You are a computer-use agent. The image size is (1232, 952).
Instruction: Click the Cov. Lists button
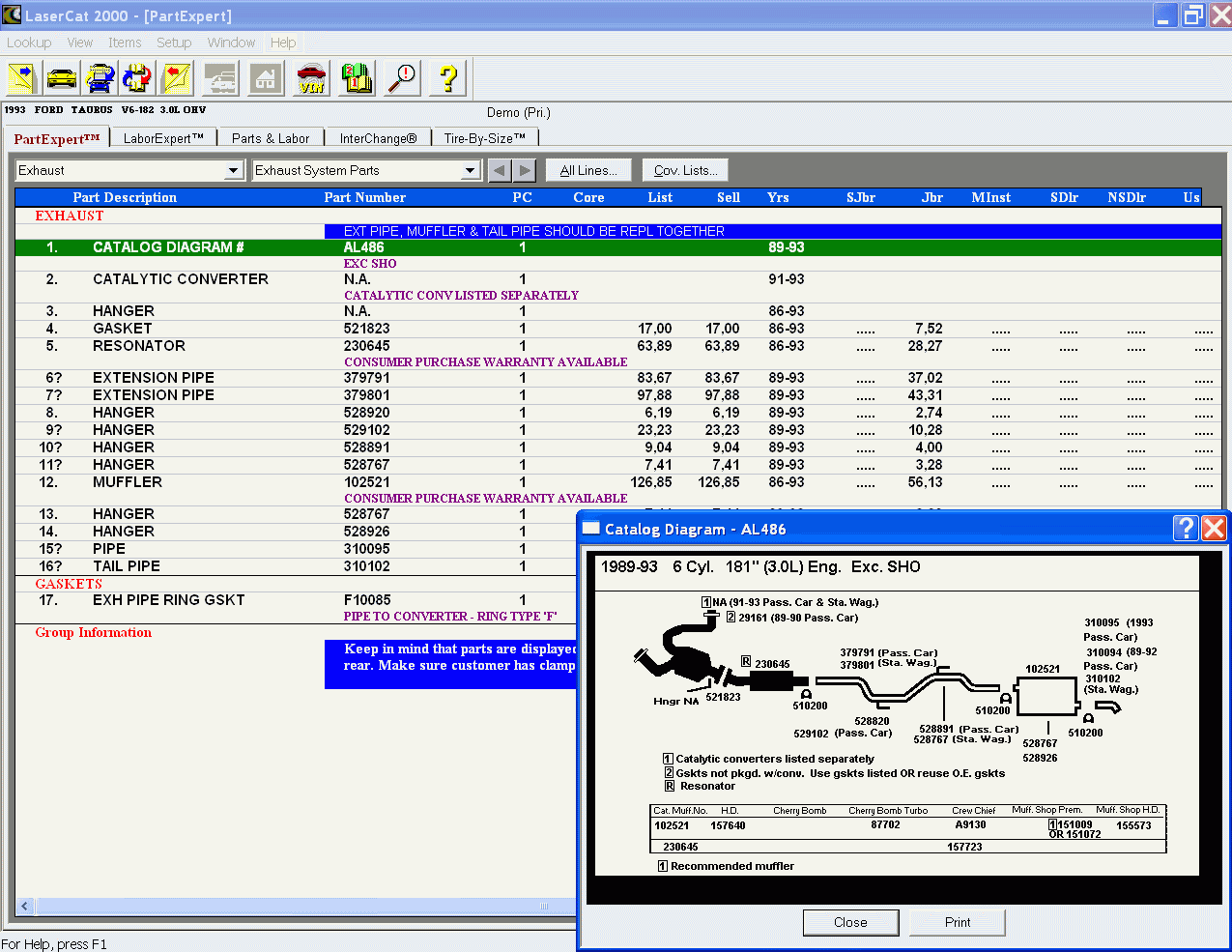pyautogui.click(x=685, y=171)
